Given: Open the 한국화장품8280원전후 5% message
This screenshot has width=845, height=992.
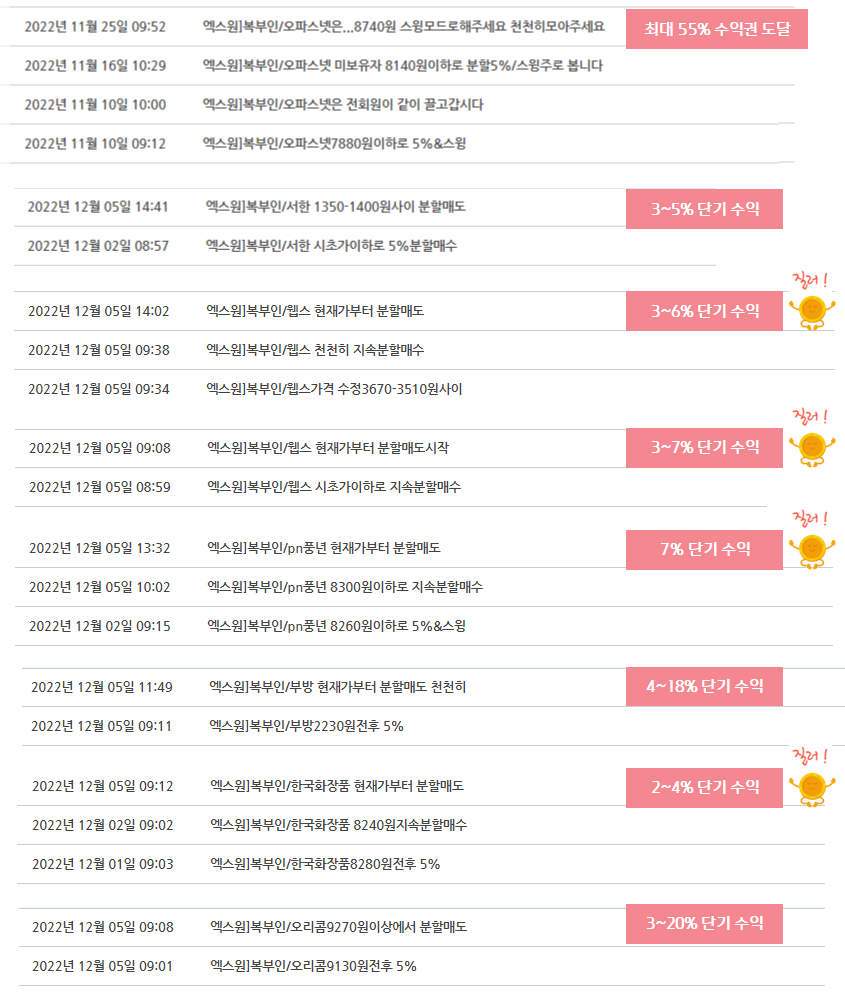Looking at the screenshot, I should pos(325,864).
